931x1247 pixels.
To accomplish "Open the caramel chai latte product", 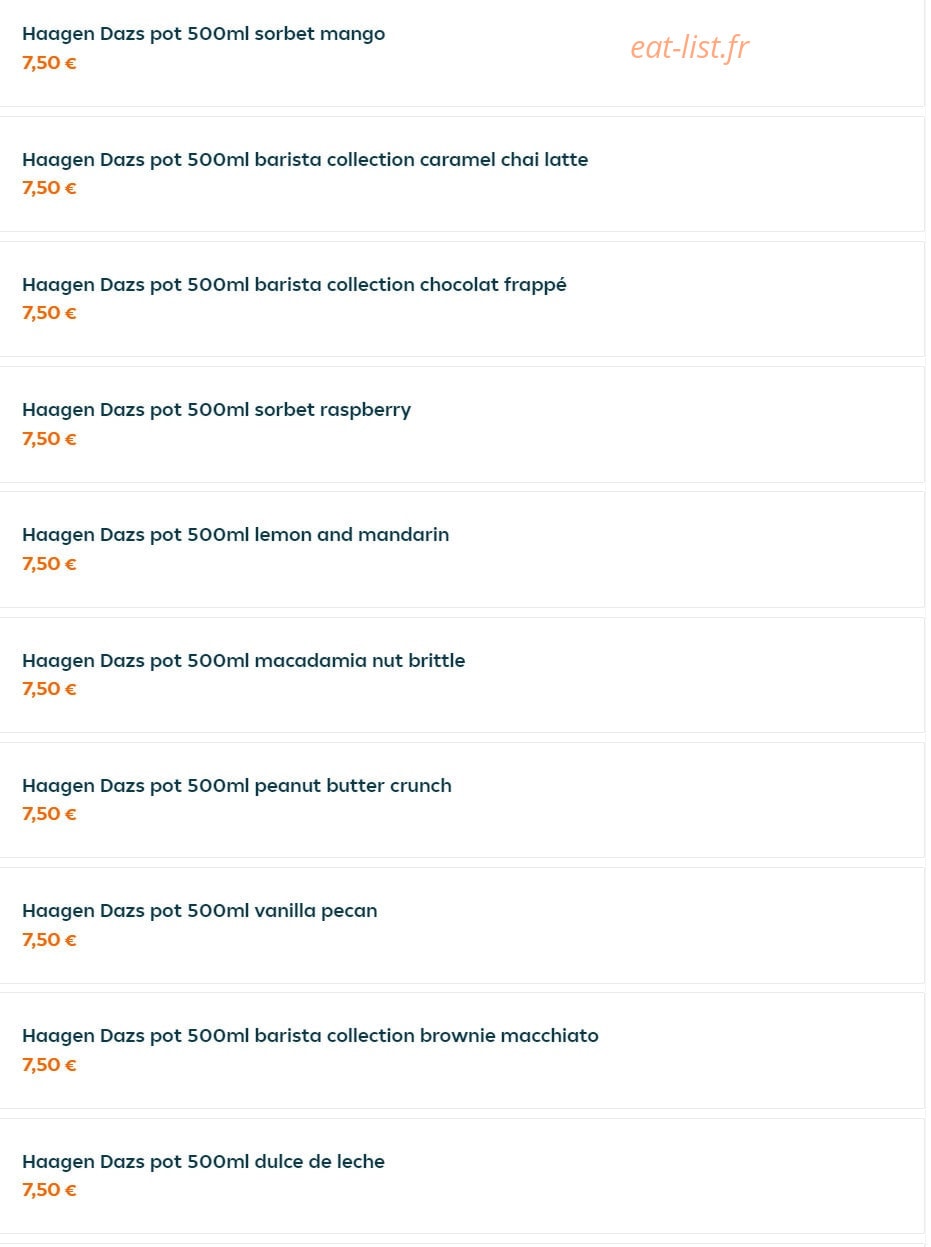I will click(x=462, y=174).
